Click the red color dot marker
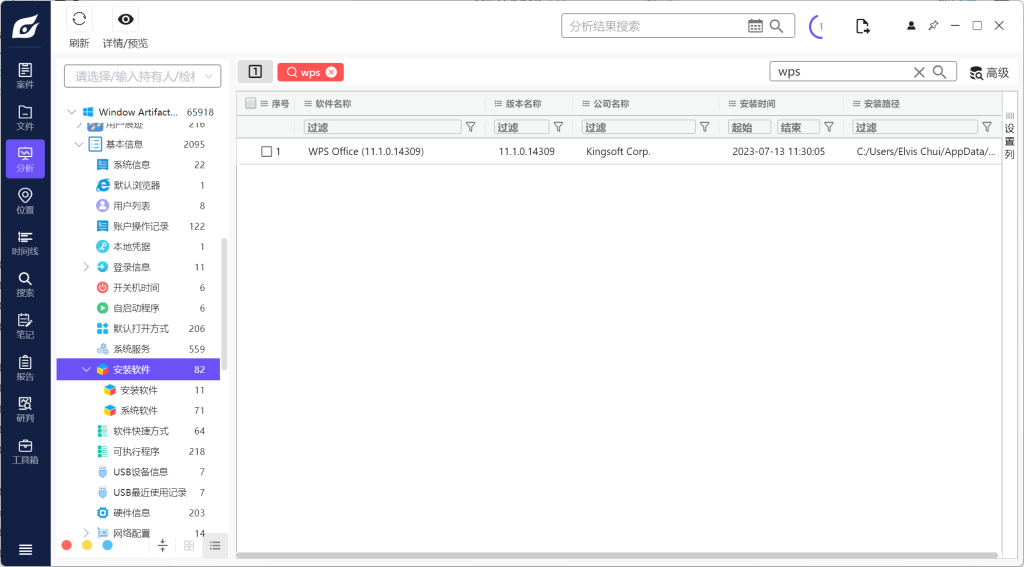Screen dimensions: 1024x567 (x=66, y=545)
